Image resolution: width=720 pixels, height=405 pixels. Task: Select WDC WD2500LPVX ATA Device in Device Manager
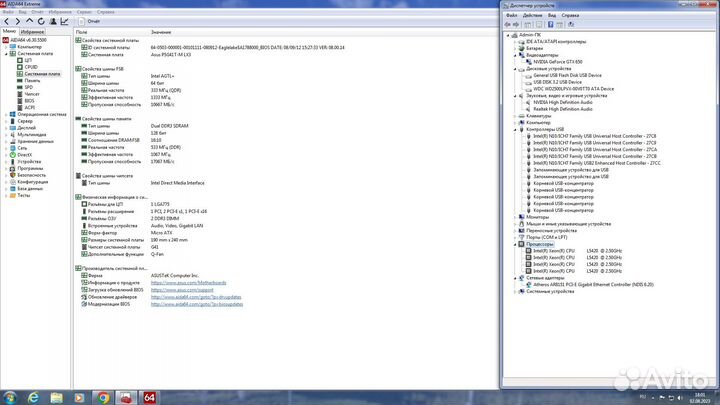(573, 89)
